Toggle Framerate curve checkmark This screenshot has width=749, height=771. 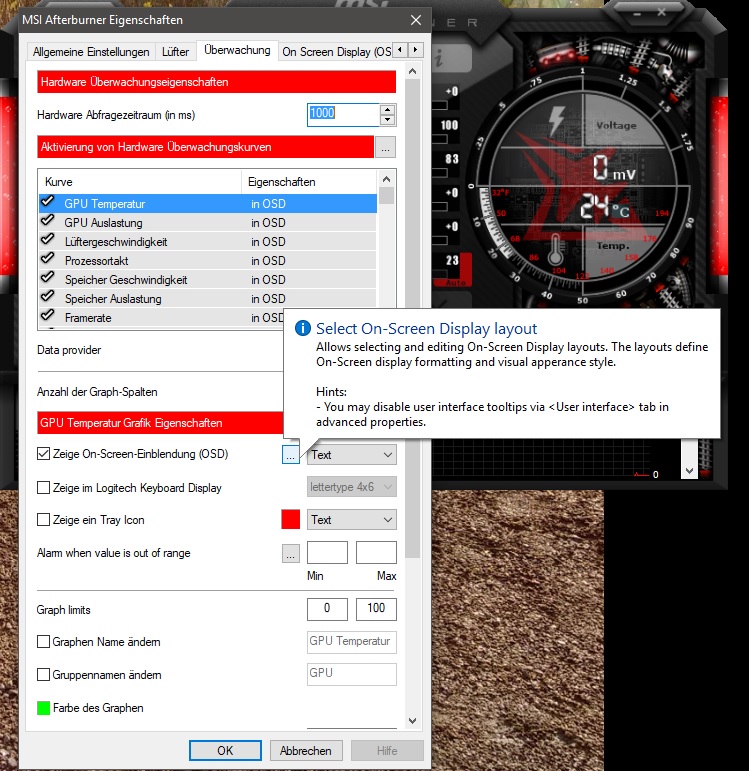pos(48,316)
